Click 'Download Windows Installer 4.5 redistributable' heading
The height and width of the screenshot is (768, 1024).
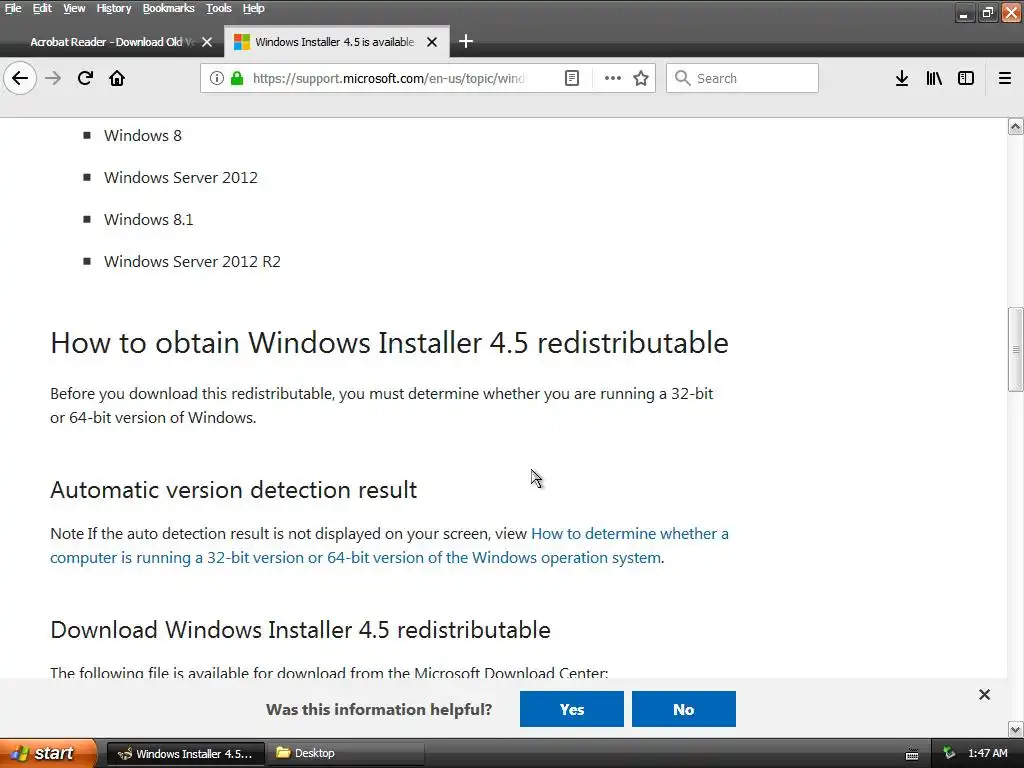point(300,630)
